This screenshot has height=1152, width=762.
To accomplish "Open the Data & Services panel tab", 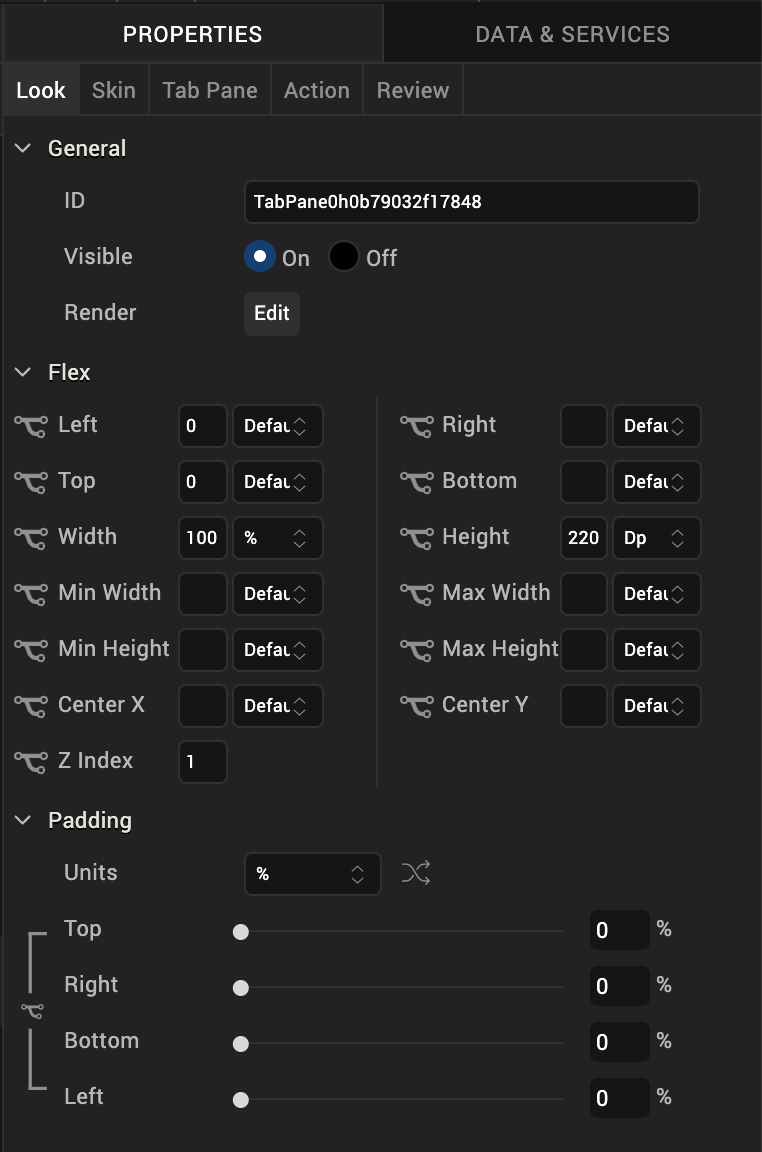I will coord(572,34).
